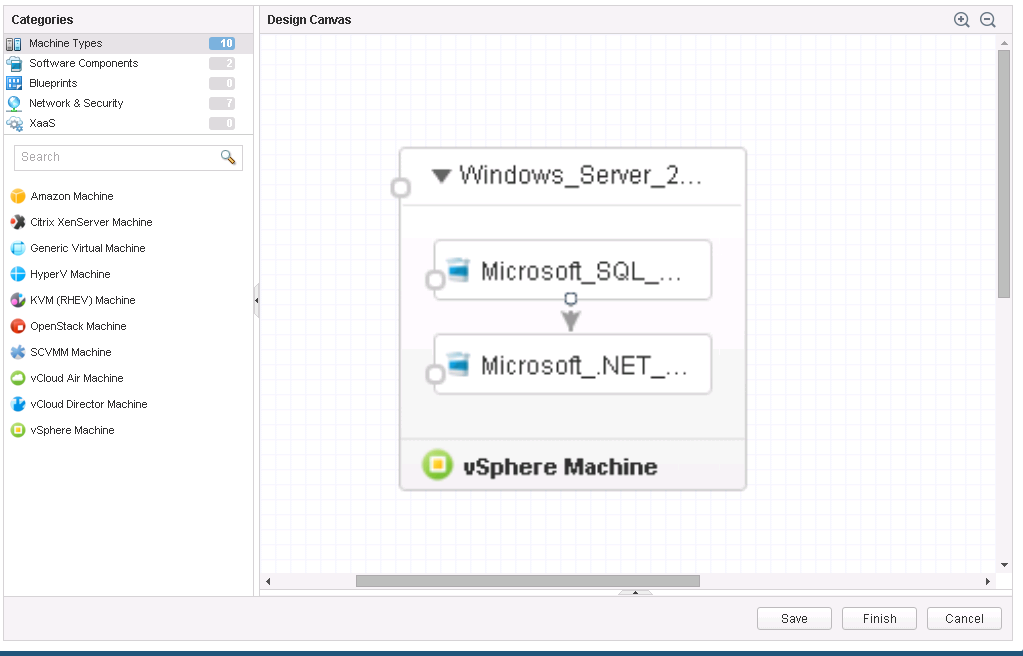Click the vSphere Machine icon in list
This screenshot has height=656, width=1023.
[x=18, y=430]
